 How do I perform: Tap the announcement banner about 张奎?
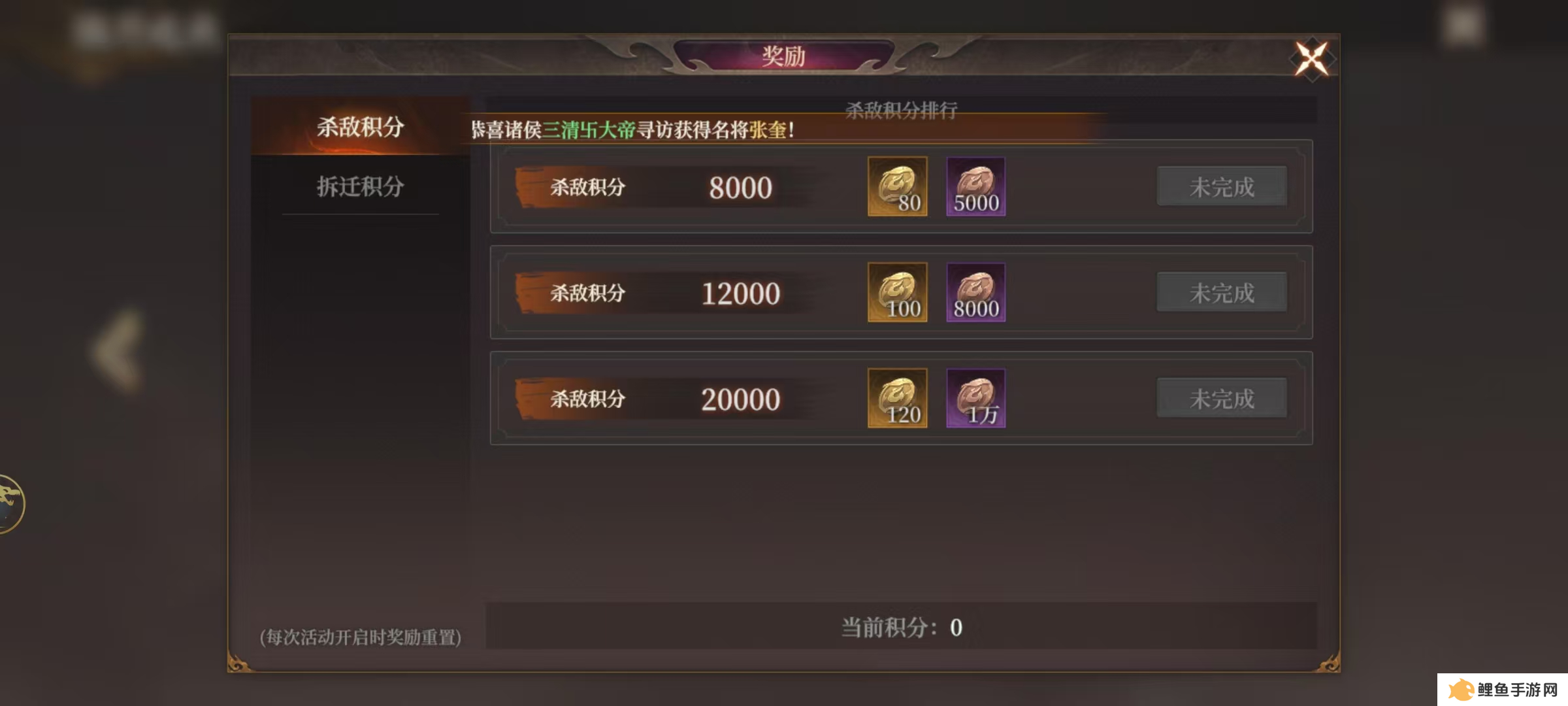click(632, 129)
